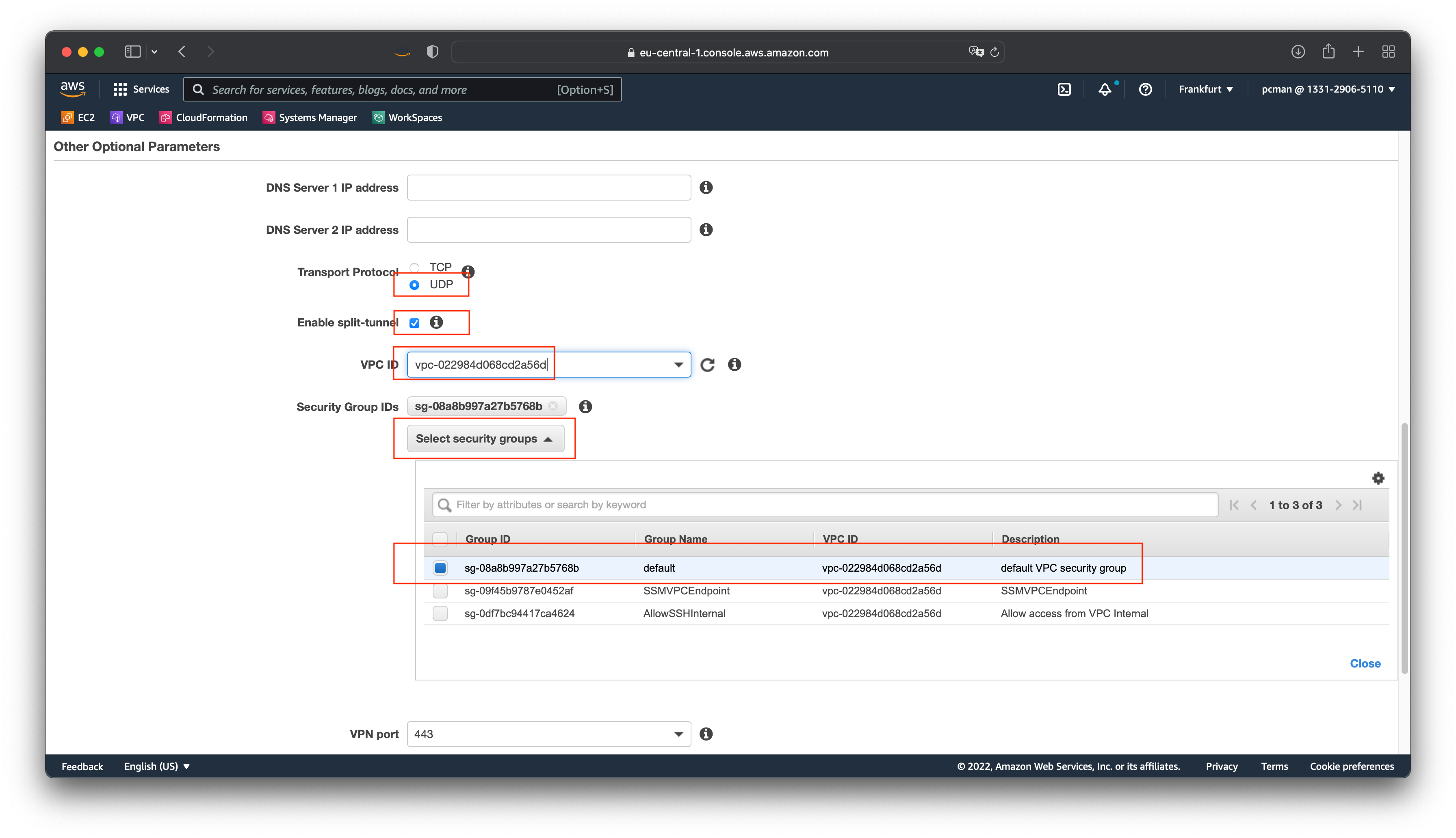Click info icon for DNS Server 2
The width and height of the screenshot is (1456, 838).
[706, 230]
